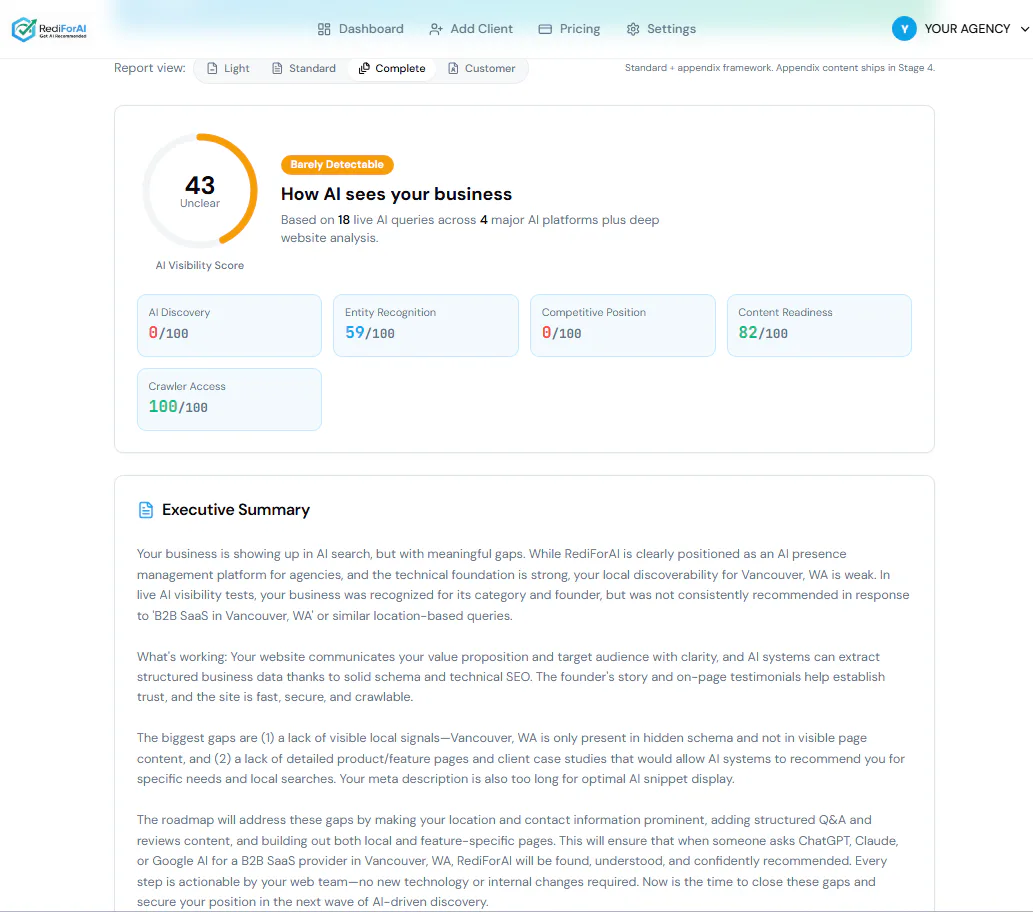Switch to the Light report view
The image size is (1033, 912).
pyautogui.click(x=228, y=69)
